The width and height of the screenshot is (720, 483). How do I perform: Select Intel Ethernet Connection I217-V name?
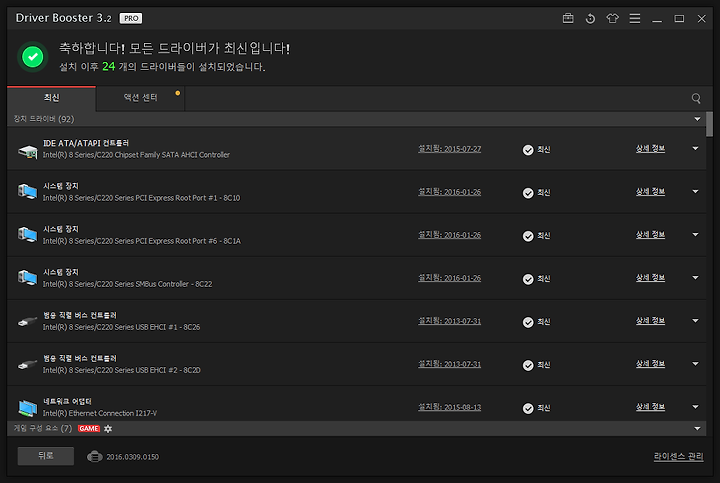(100, 413)
